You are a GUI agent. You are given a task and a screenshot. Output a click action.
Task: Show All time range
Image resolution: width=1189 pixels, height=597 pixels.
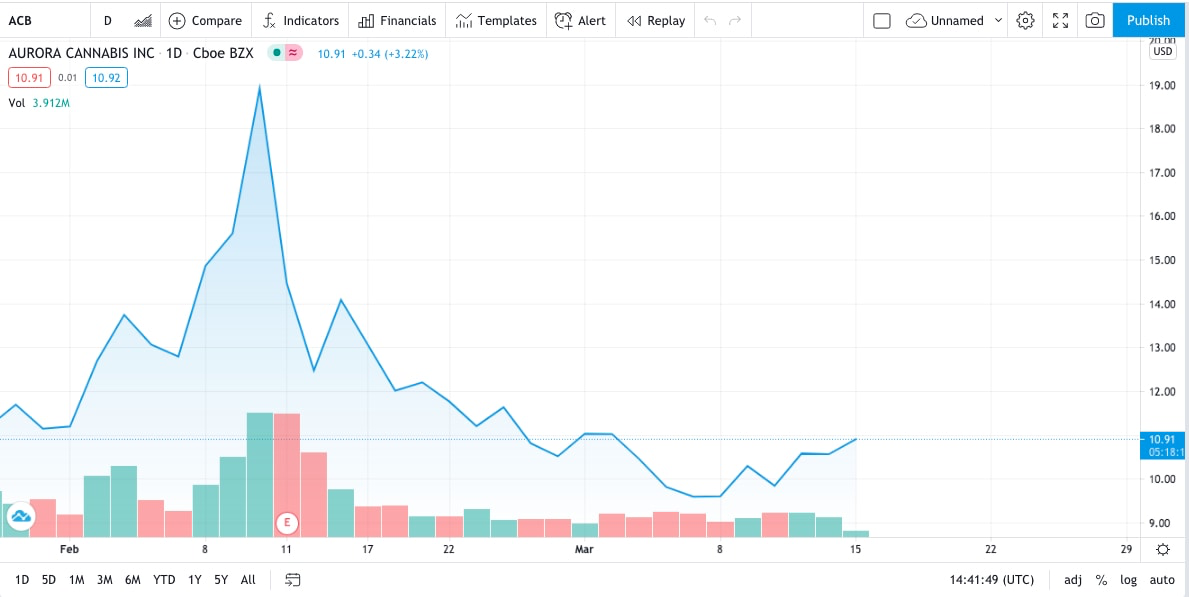point(248,580)
